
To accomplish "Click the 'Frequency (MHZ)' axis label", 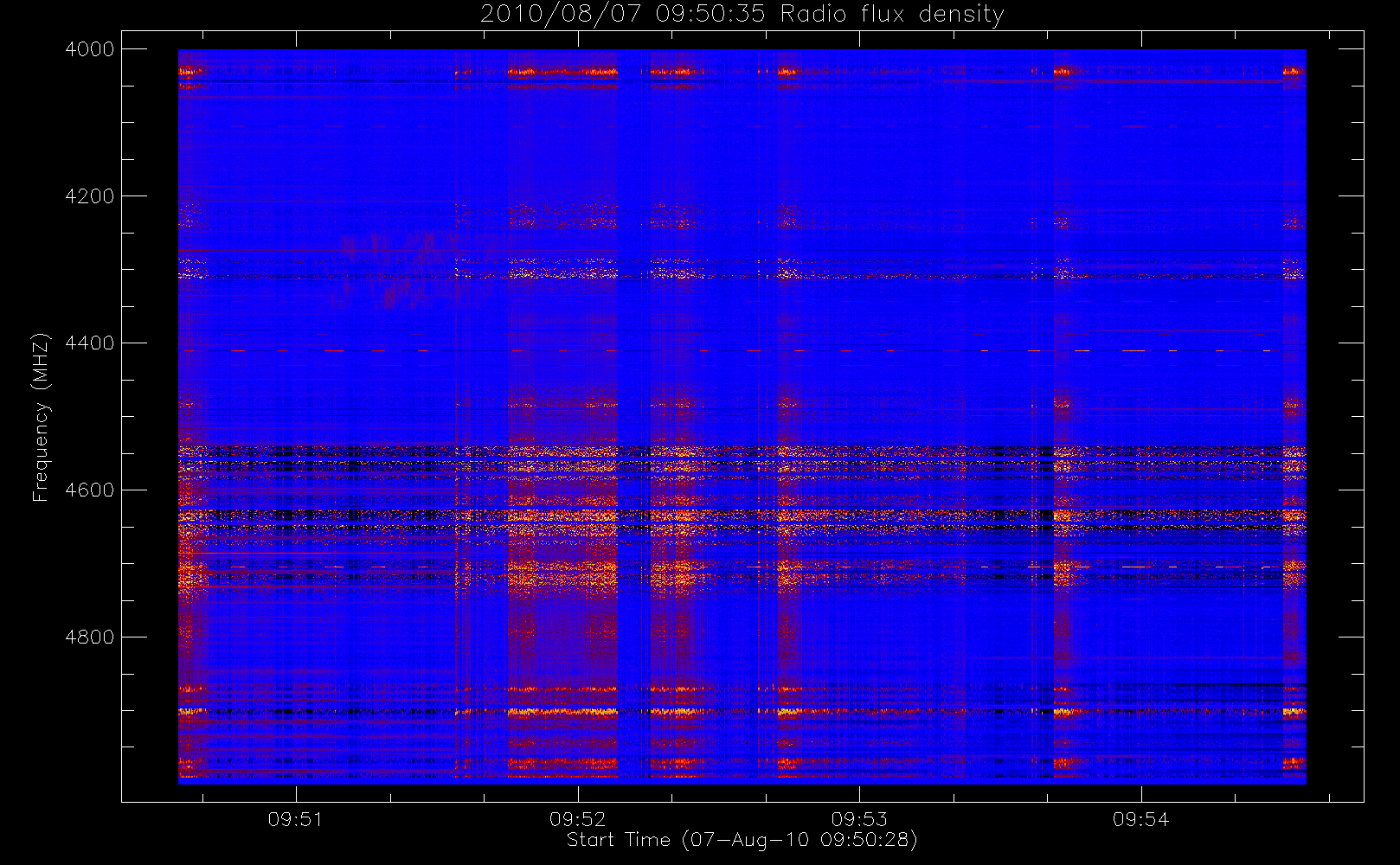I will (x=41, y=417).
